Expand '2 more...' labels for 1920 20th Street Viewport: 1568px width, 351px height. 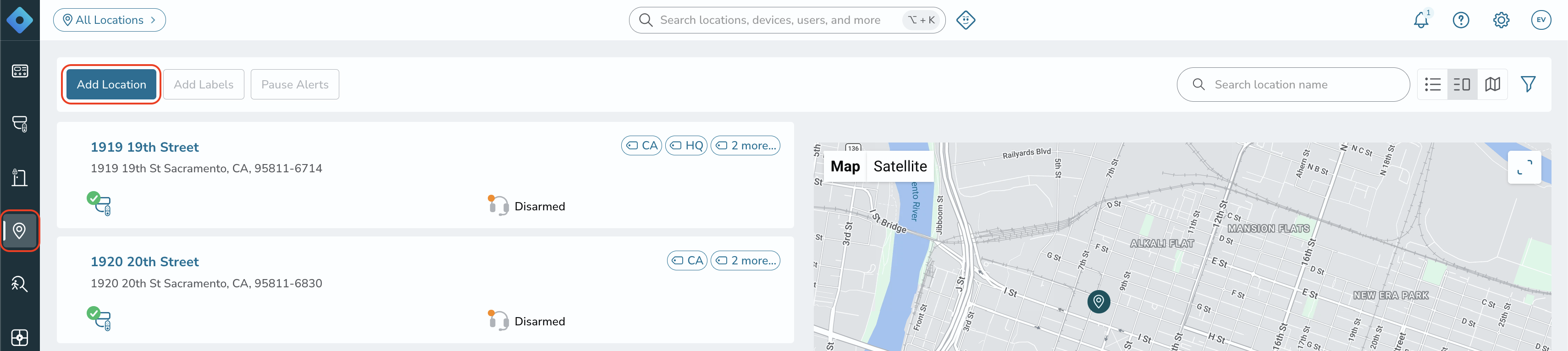(x=745, y=261)
